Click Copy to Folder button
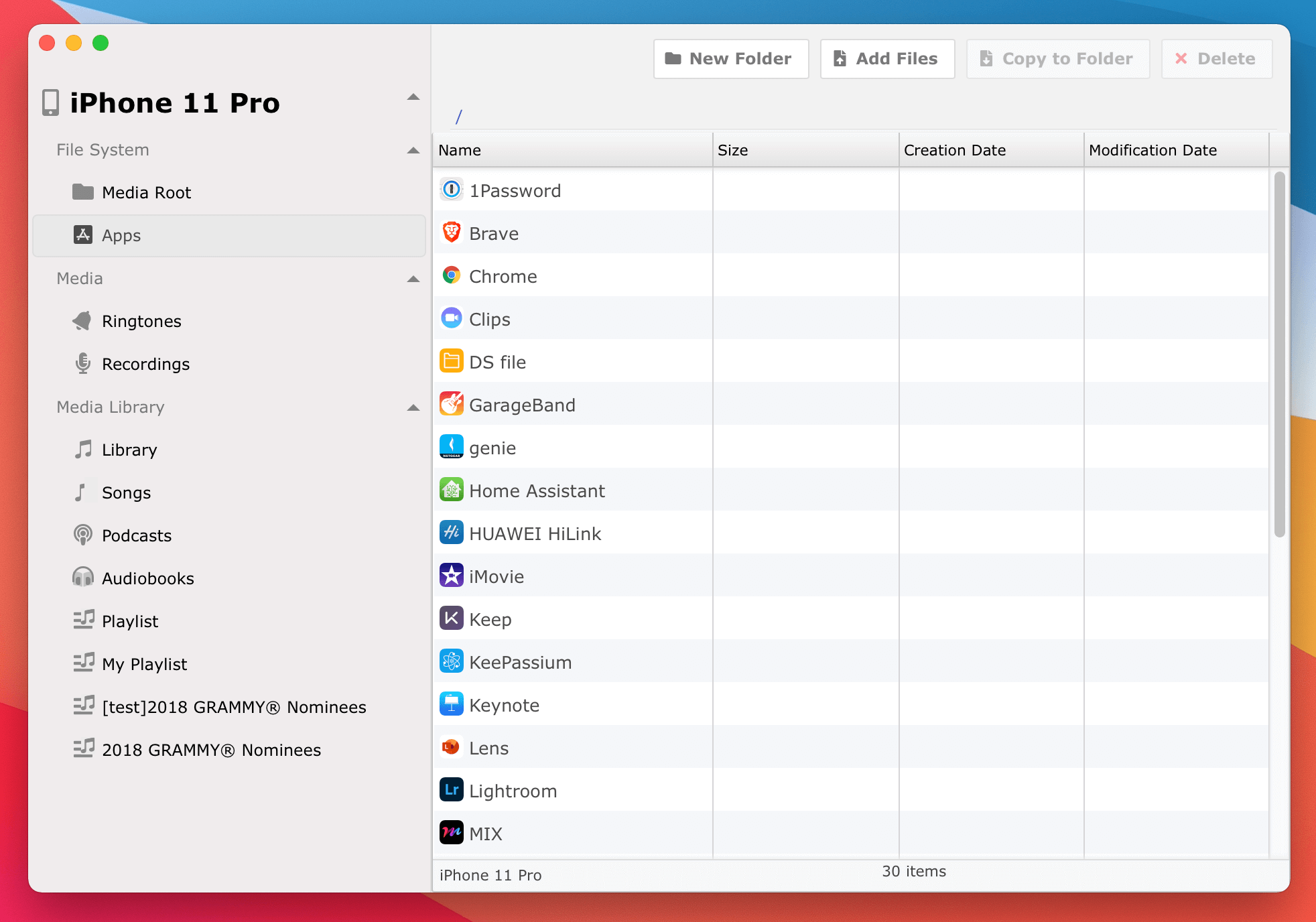The image size is (1316, 922). pos(1058,59)
